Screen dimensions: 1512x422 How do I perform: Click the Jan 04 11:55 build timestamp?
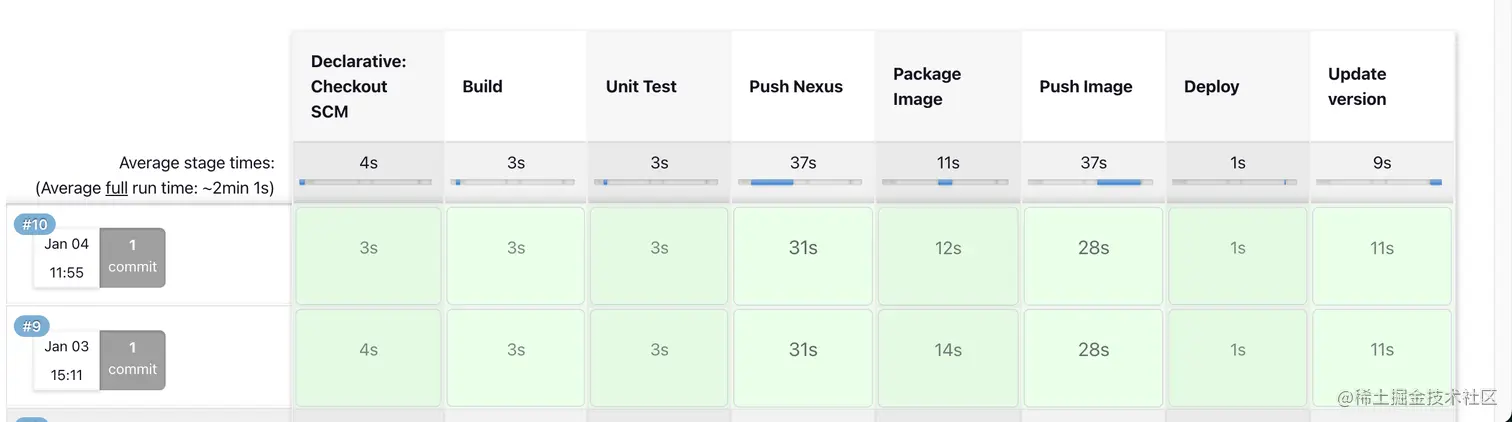pyautogui.click(x=66, y=258)
